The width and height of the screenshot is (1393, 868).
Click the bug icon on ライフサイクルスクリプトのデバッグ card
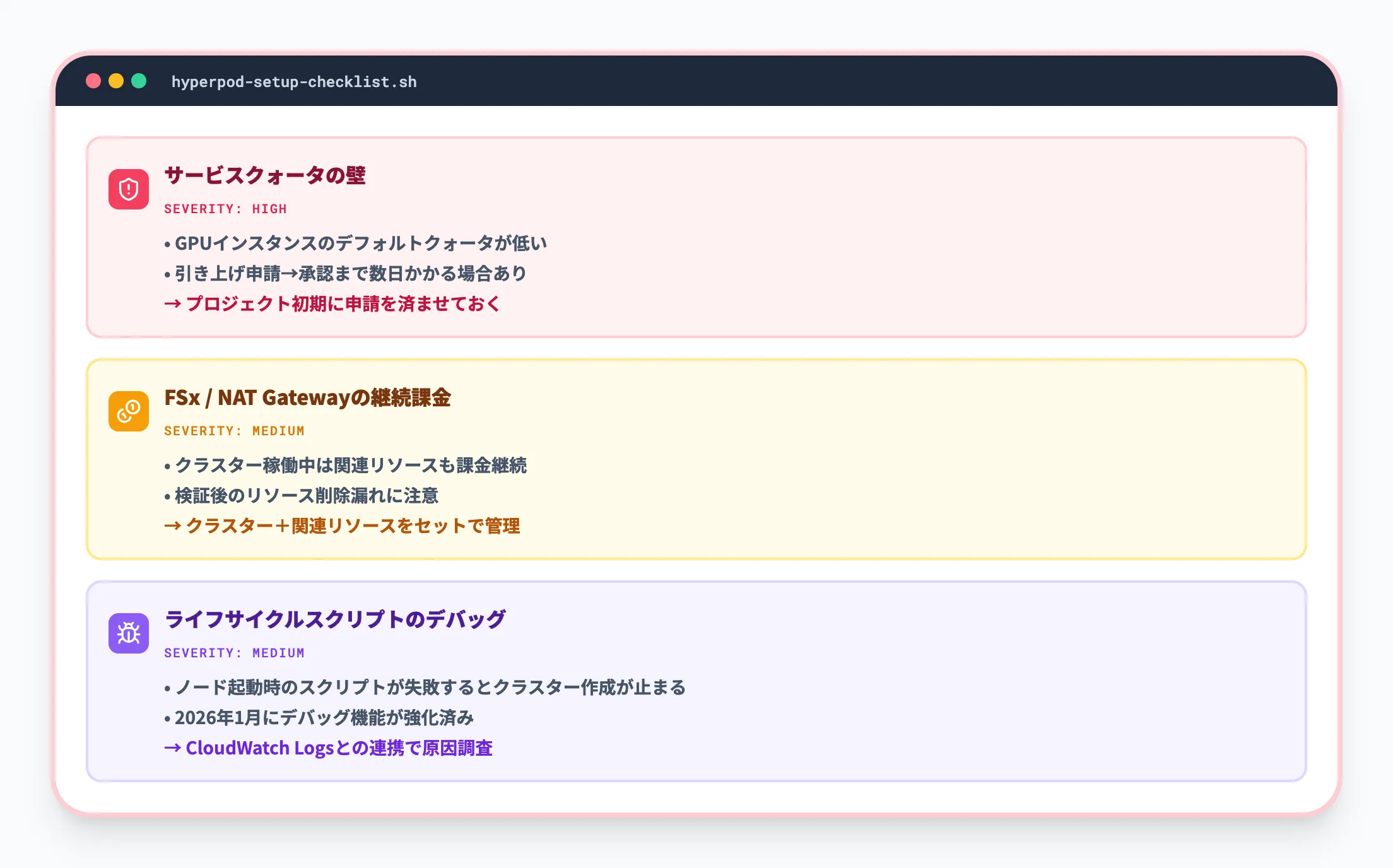tap(129, 633)
